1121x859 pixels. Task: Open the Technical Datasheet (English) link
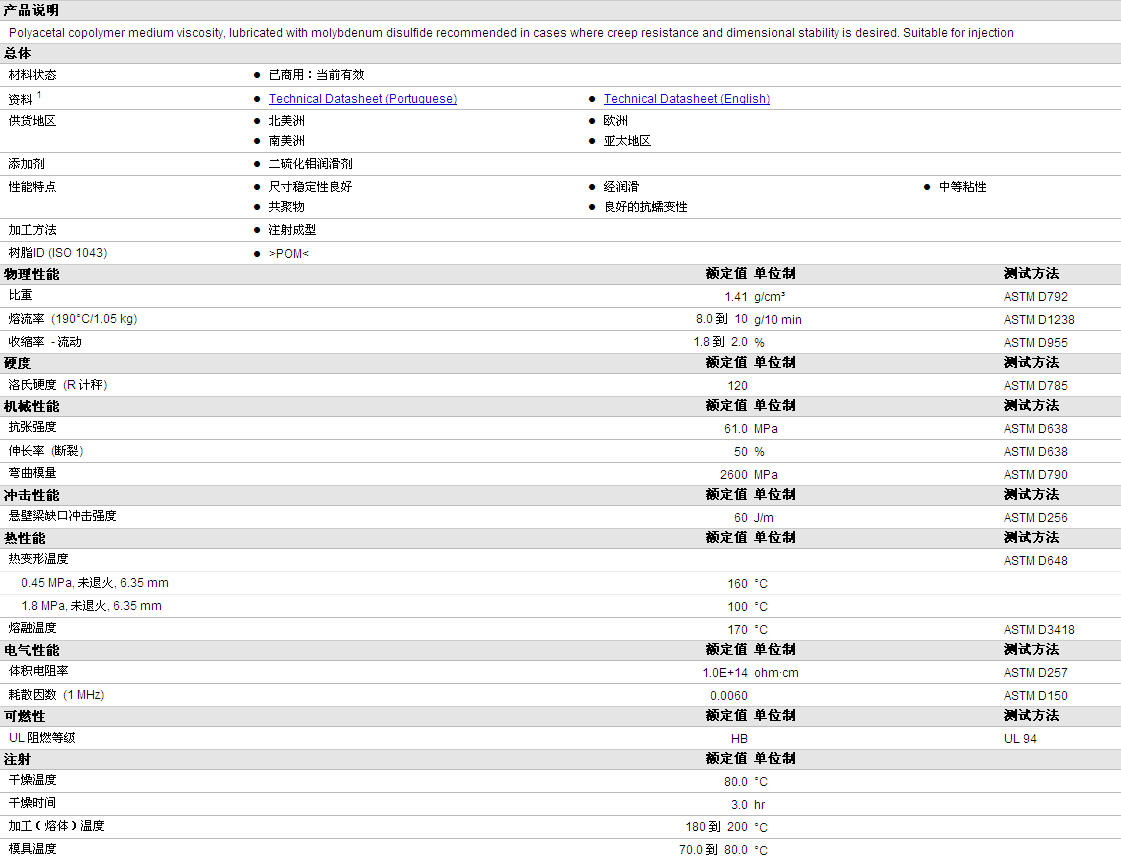(686, 99)
